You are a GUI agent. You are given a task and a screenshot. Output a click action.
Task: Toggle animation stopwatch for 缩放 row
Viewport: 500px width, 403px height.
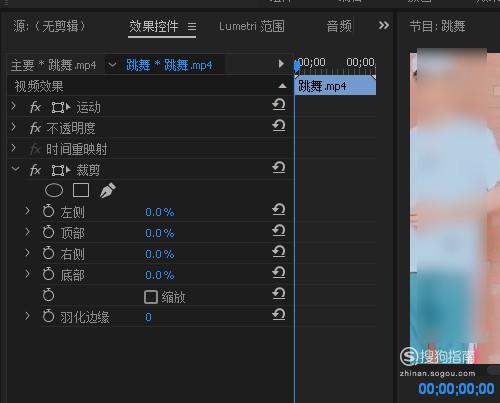(x=48, y=295)
